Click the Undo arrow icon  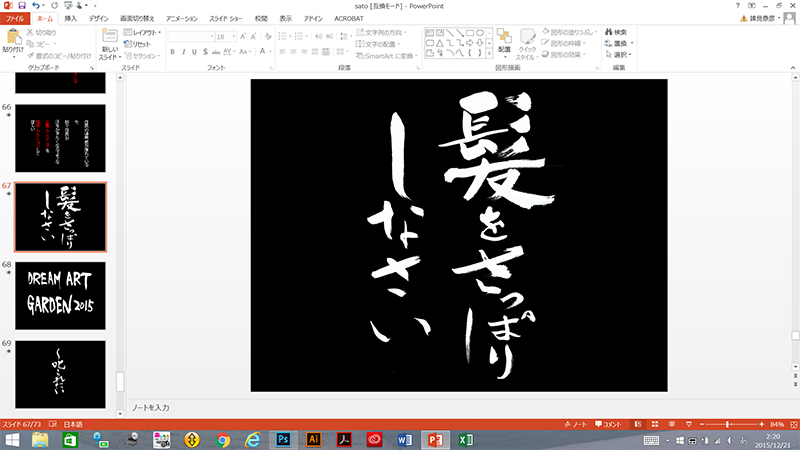37,5
